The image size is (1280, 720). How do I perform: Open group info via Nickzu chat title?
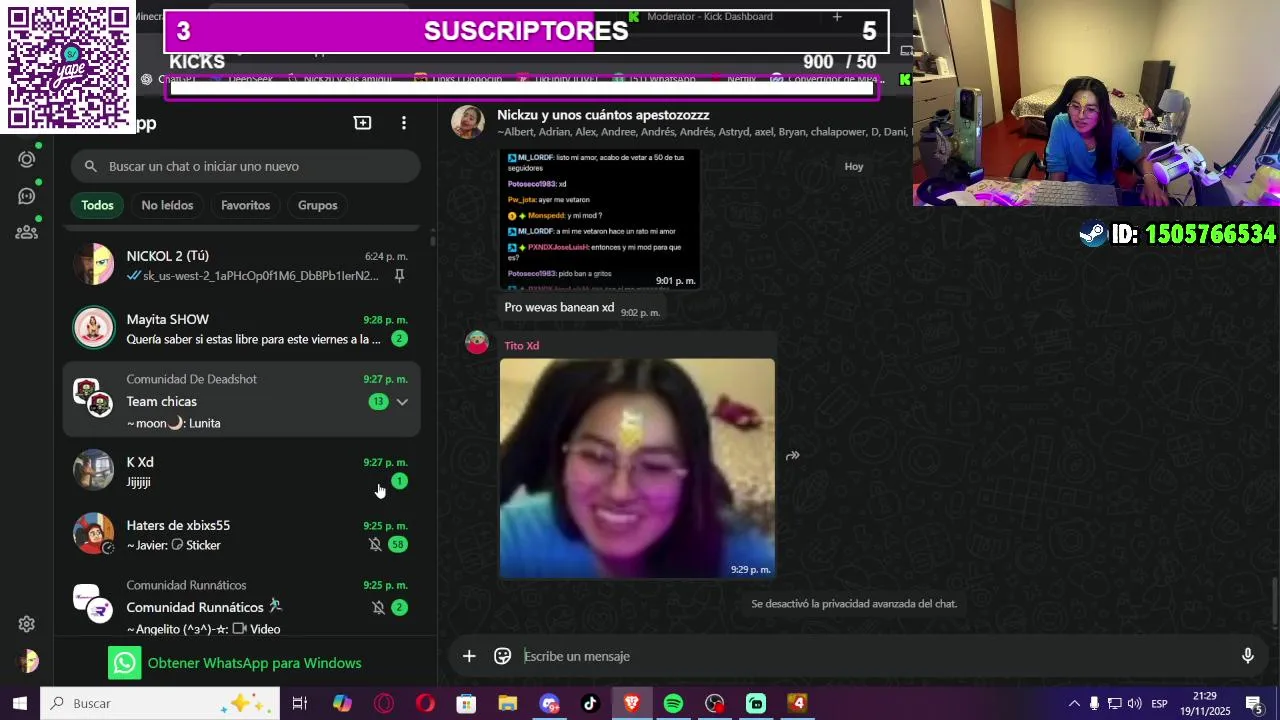(x=603, y=115)
